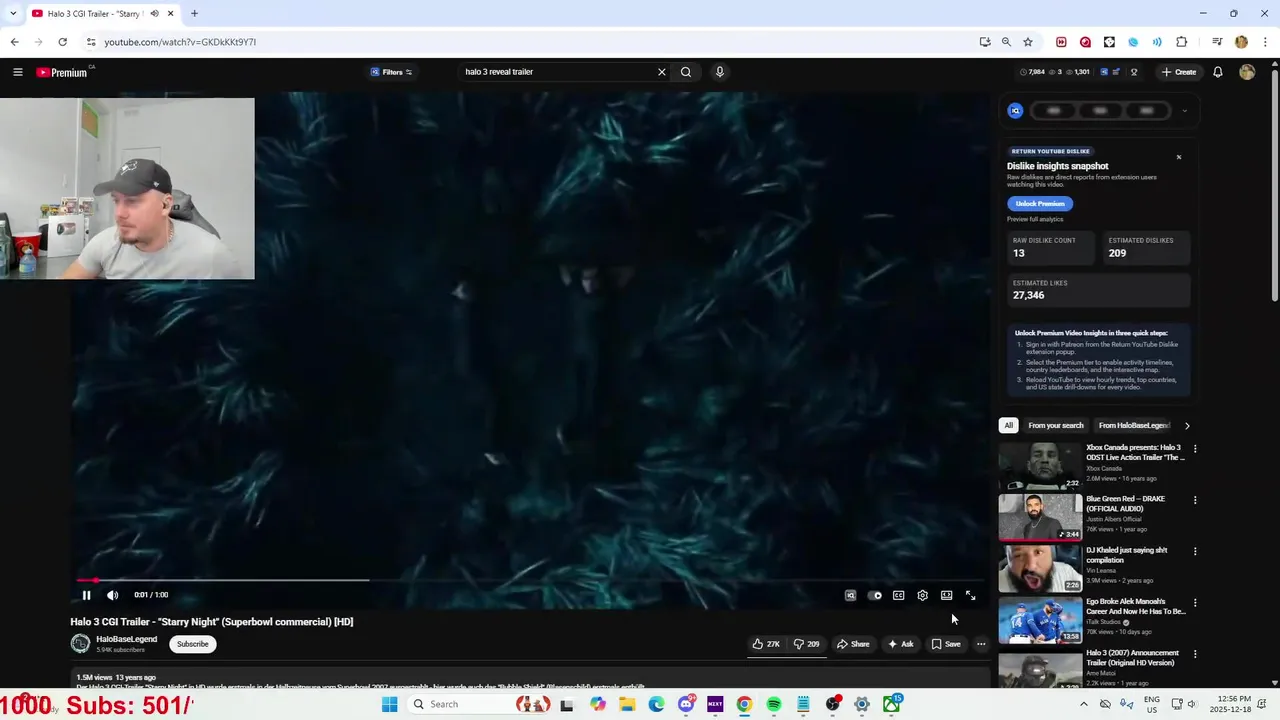The height and width of the screenshot is (720, 1280).
Task: Select 'From HaloBaseLegend' chip
Action: click(x=1134, y=425)
